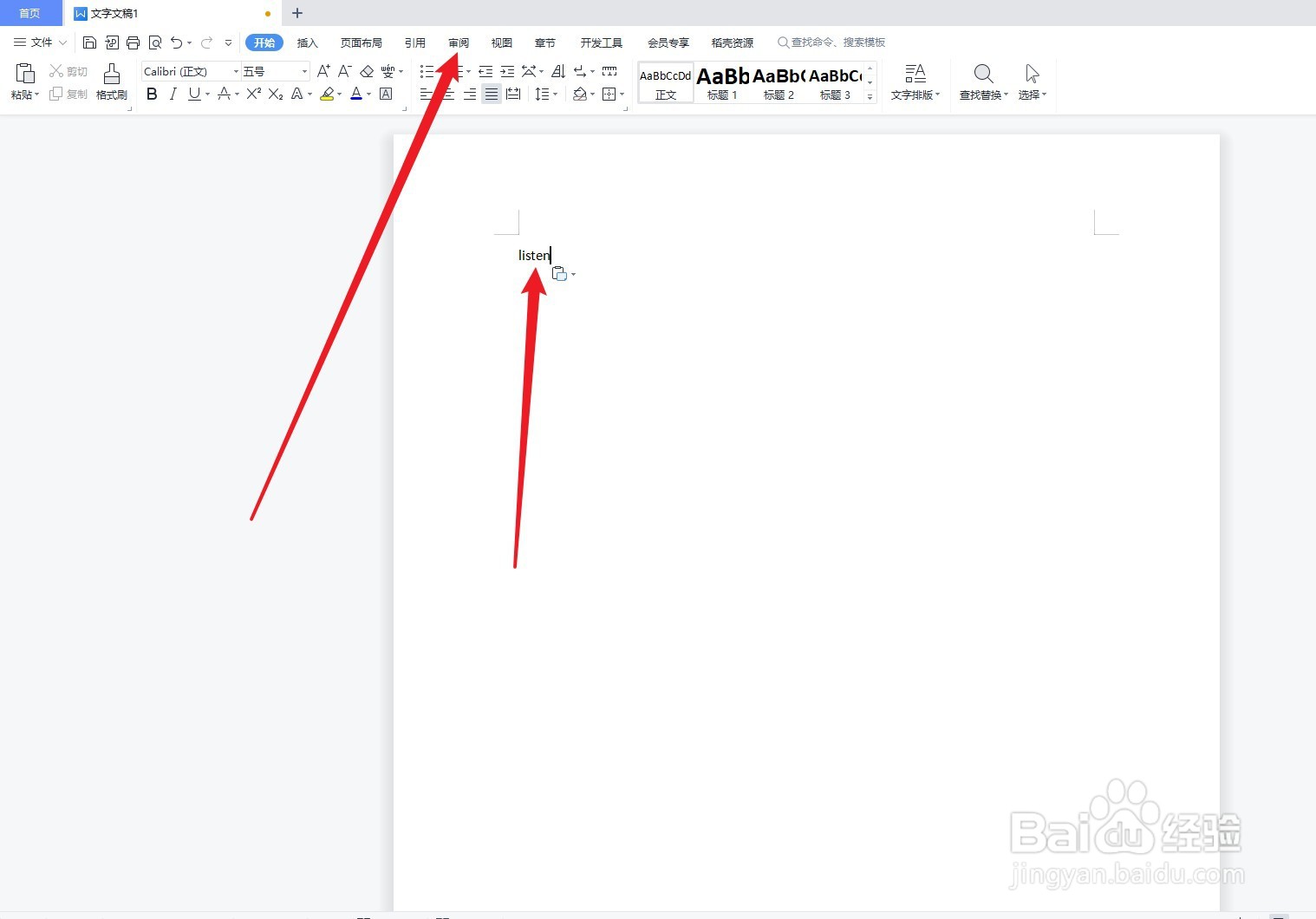Open the 稻壳资源 Resources tab
The image size is (1316, 919).
733,42
